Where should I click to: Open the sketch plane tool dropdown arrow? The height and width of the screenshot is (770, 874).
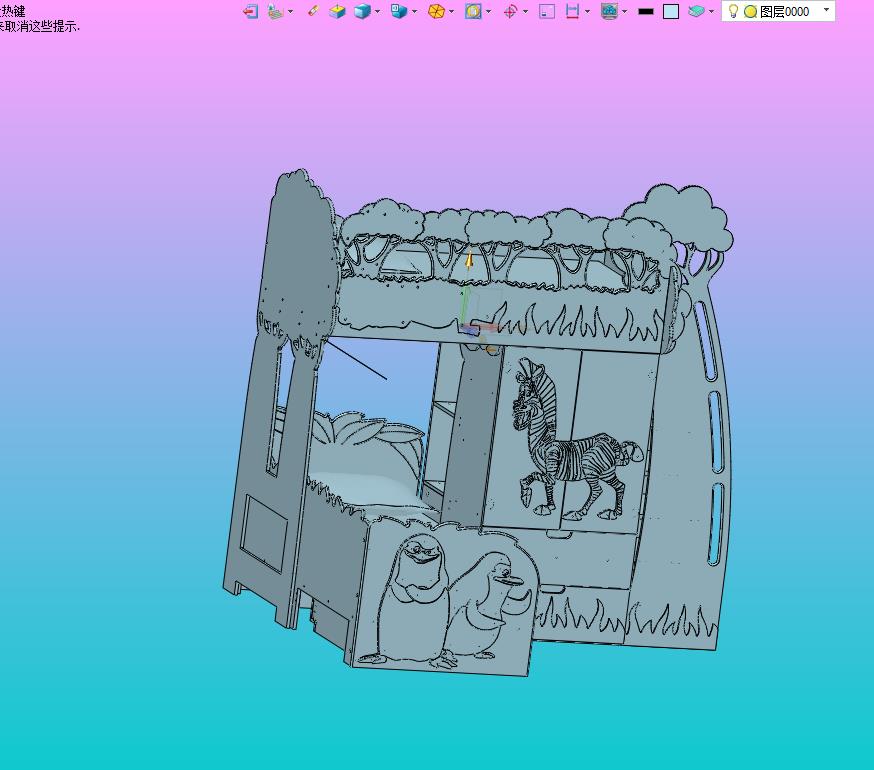pos(290,12)
